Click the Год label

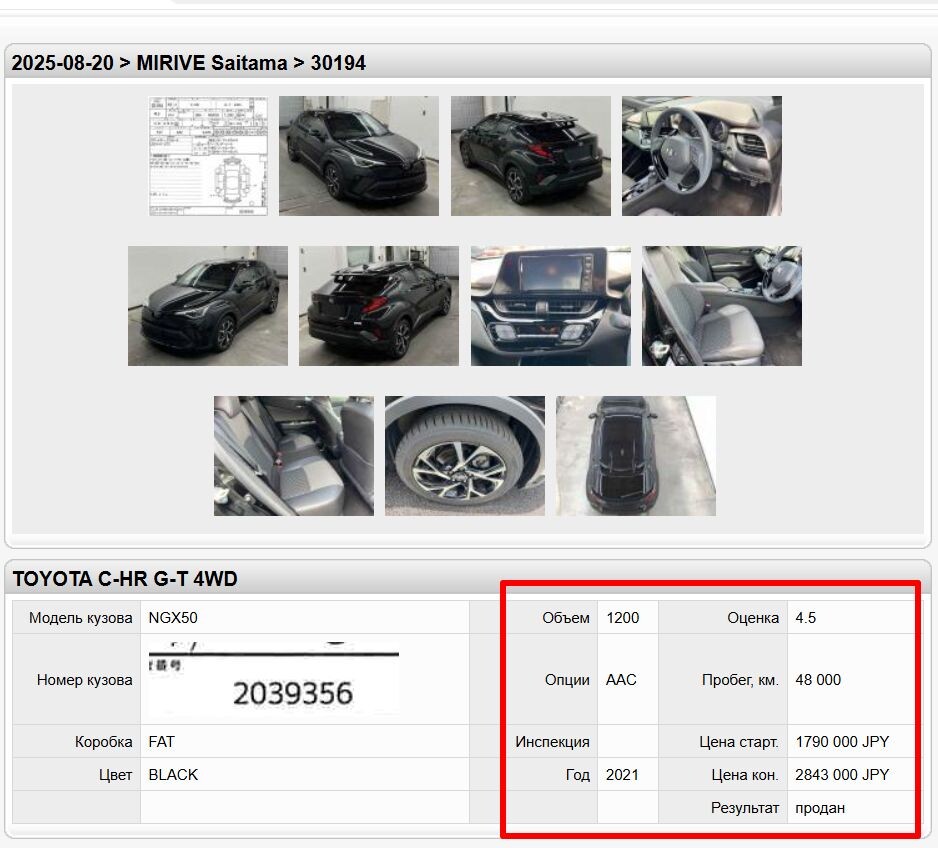click(577, 774)
